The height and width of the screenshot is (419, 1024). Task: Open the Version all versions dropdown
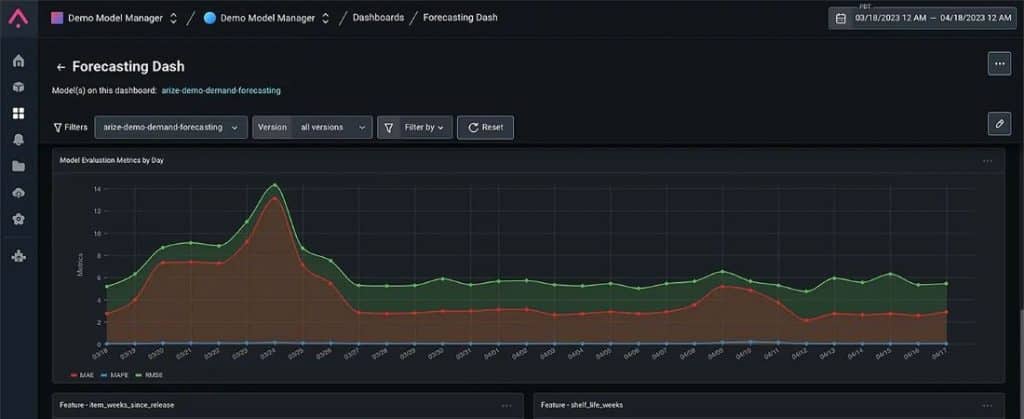(312, 127)
